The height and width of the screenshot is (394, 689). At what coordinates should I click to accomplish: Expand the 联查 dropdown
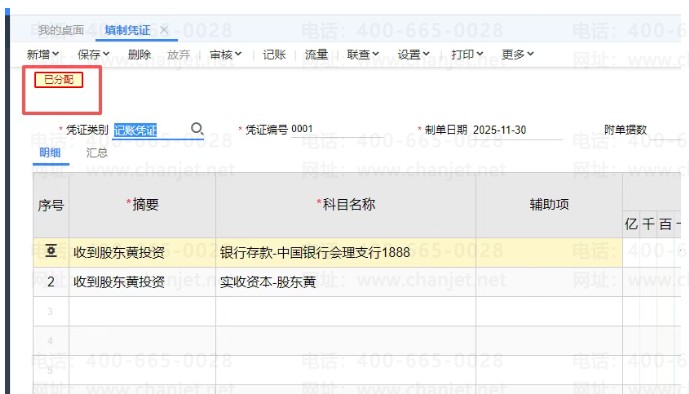(x=363, y=54)
